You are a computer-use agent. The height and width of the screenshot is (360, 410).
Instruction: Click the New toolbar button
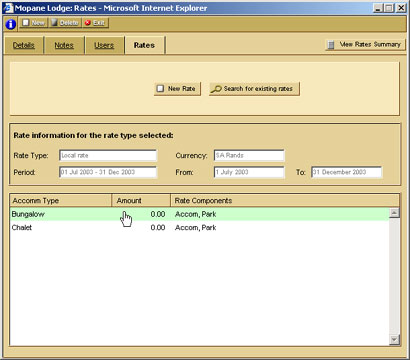click(x=33, y=23)
